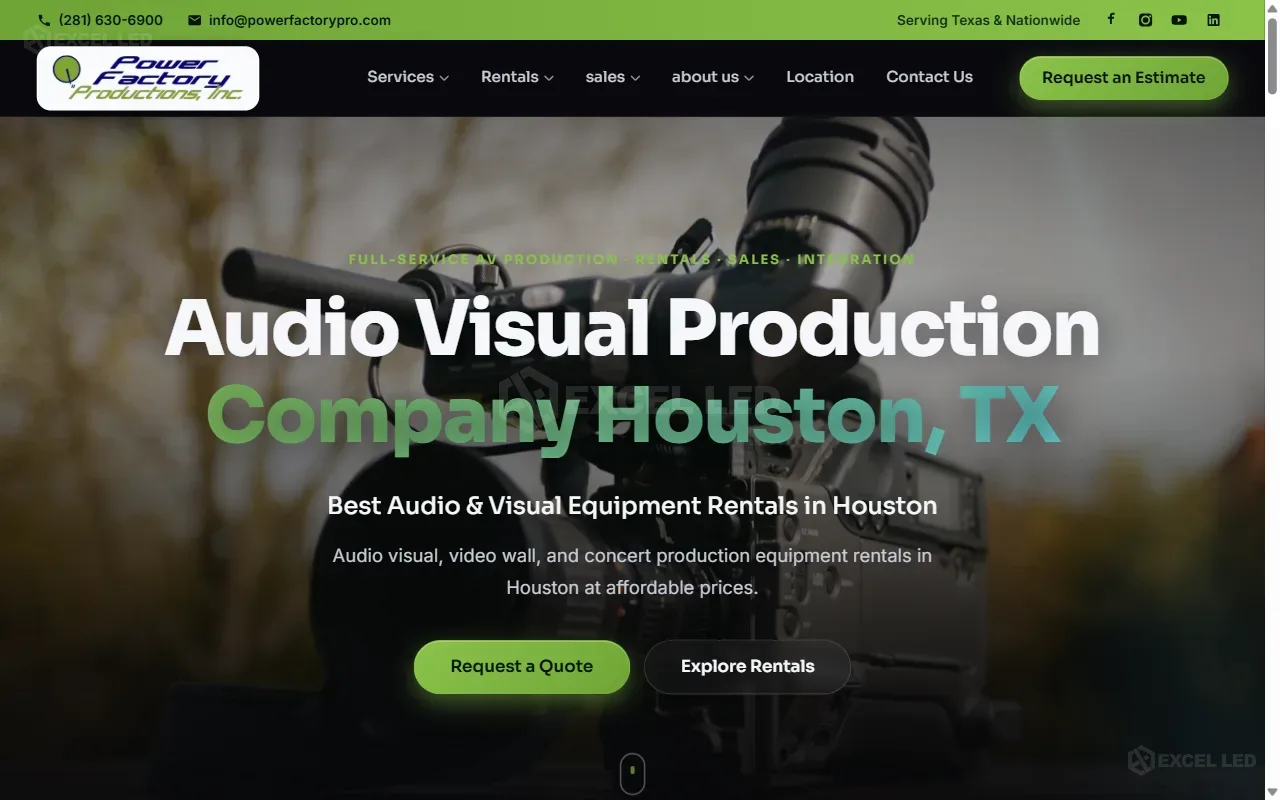Click the mouse scroll-down indicator icon
1280x800 pixels.
632,773
